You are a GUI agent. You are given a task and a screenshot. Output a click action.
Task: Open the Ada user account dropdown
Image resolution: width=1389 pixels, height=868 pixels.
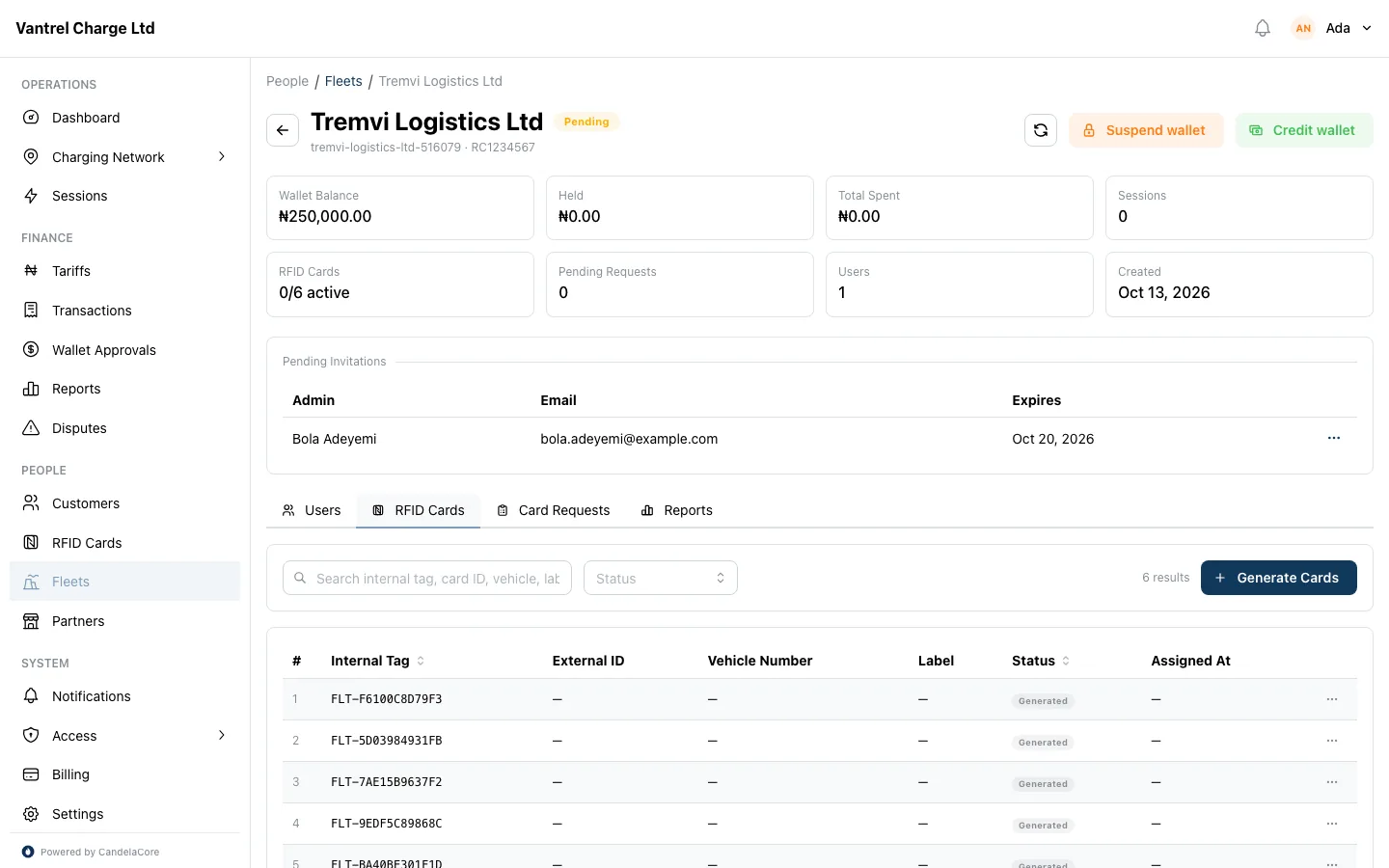(x=1332, y=28)
